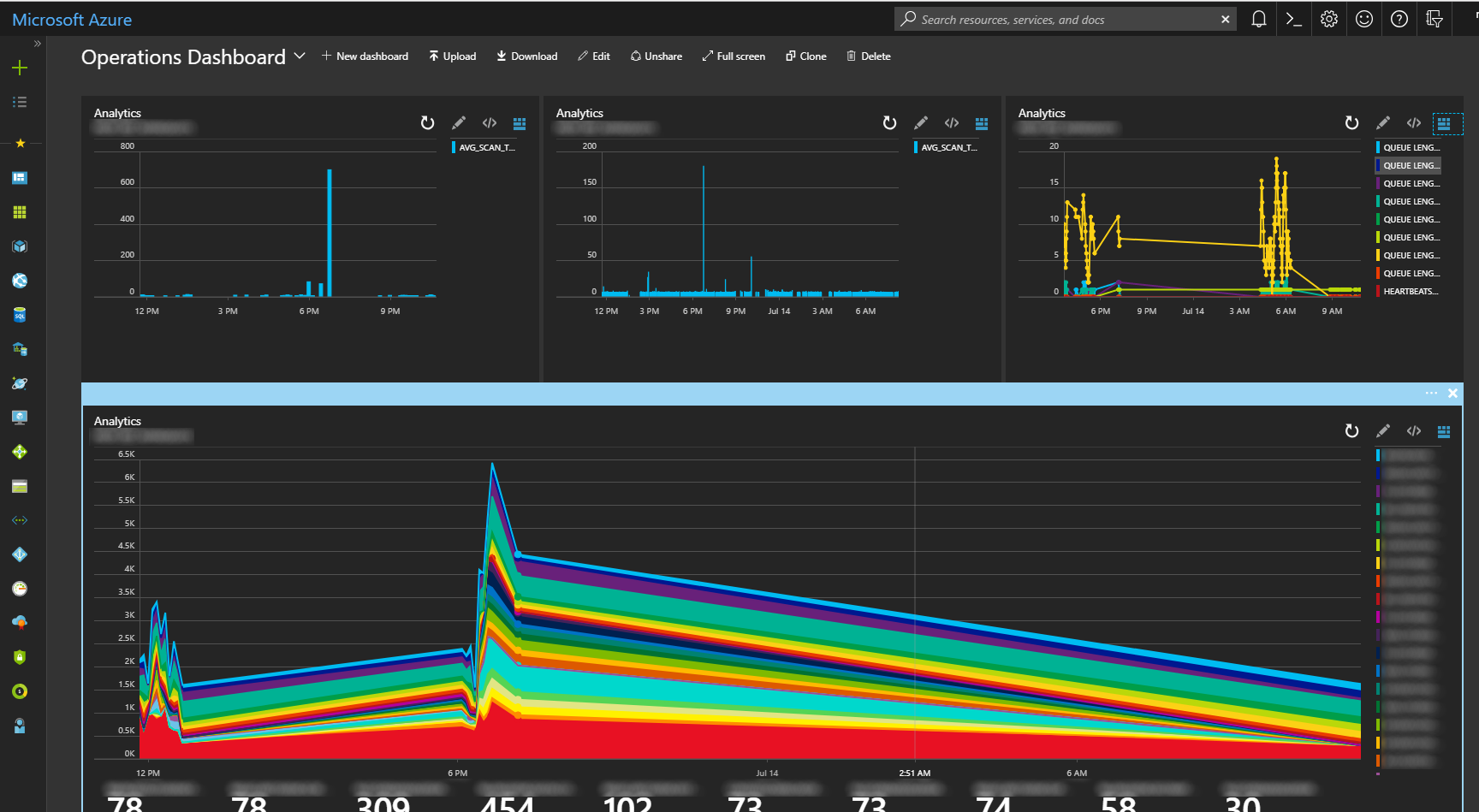This screenshot has width=1479, height=812.
Task: Remove the selected tile with its X button
Action: click(1452, 394)
